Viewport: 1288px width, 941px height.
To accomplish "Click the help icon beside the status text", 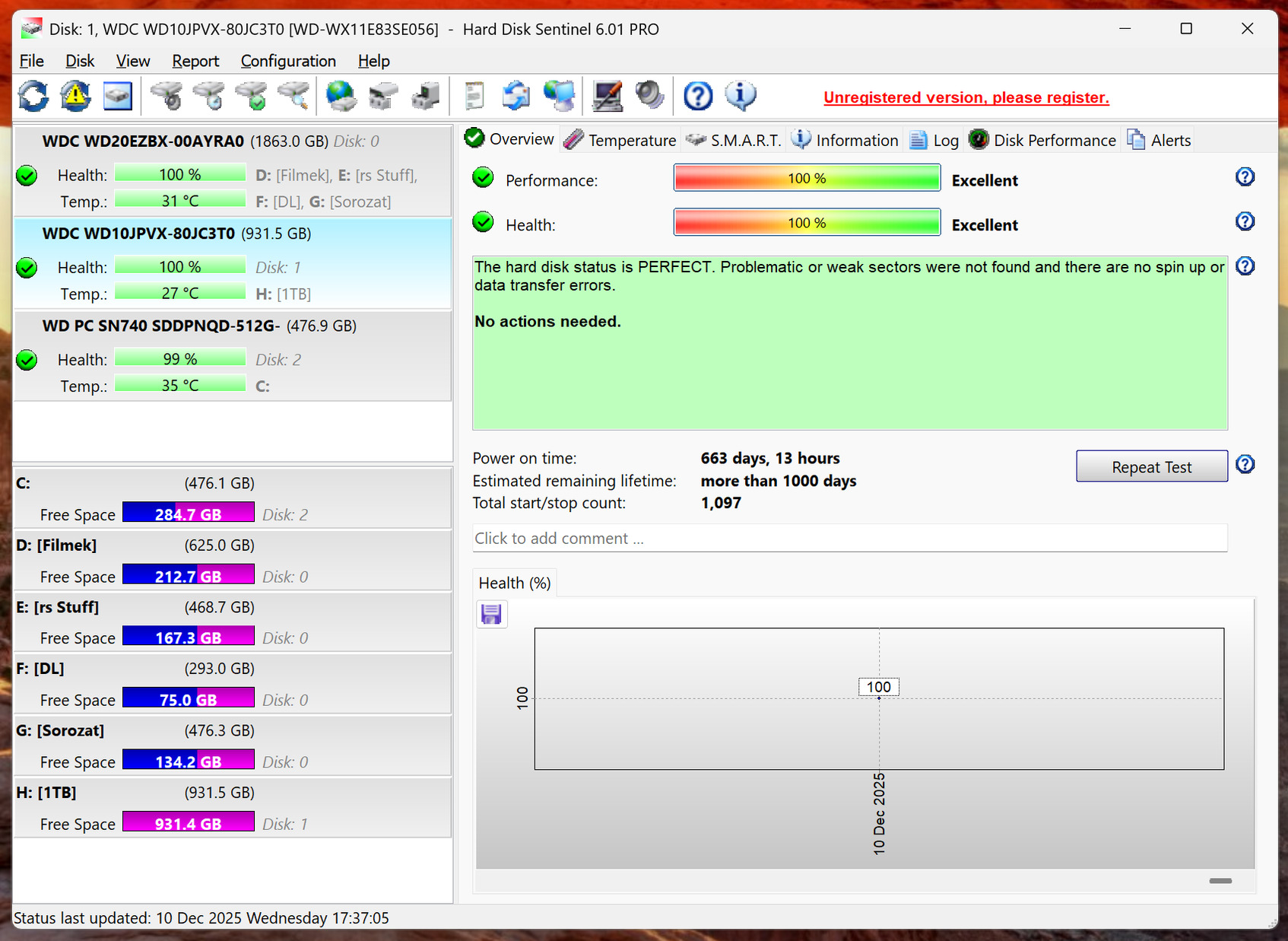I will tap(1245, 266).
